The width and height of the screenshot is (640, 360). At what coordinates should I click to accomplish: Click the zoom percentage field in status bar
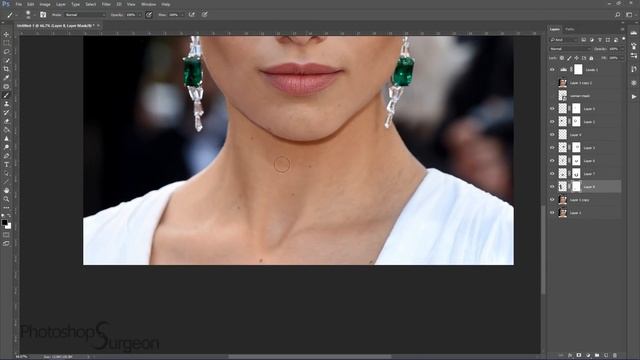tap(21, 357)
